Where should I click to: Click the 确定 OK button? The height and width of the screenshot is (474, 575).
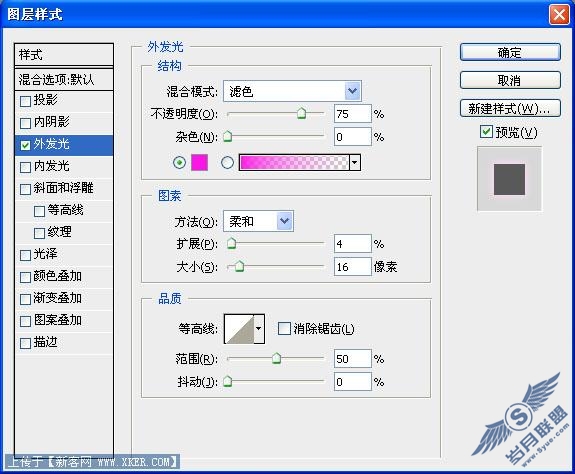pyautogui.click(x=510, y=52)
